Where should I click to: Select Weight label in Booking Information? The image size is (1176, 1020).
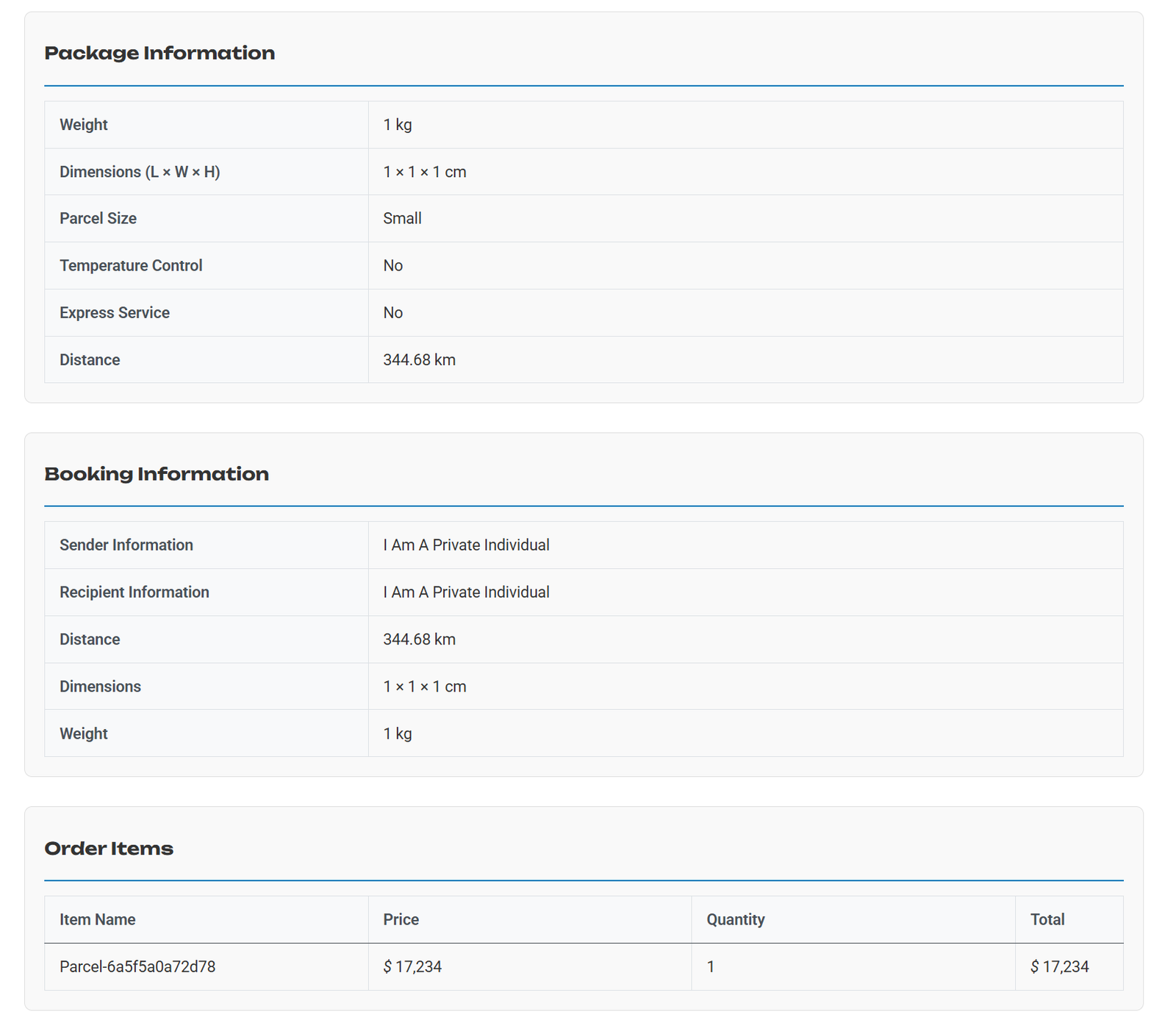click(84, 733)
